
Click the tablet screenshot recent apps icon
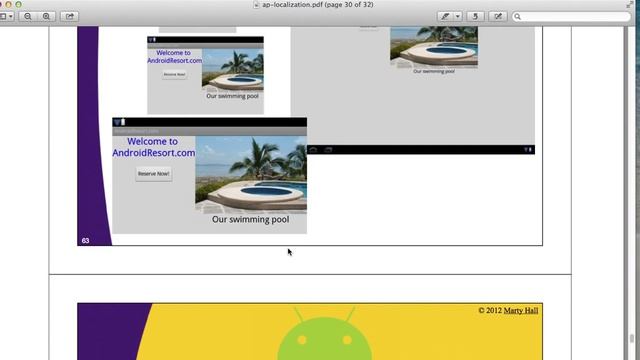click(328, 150)
